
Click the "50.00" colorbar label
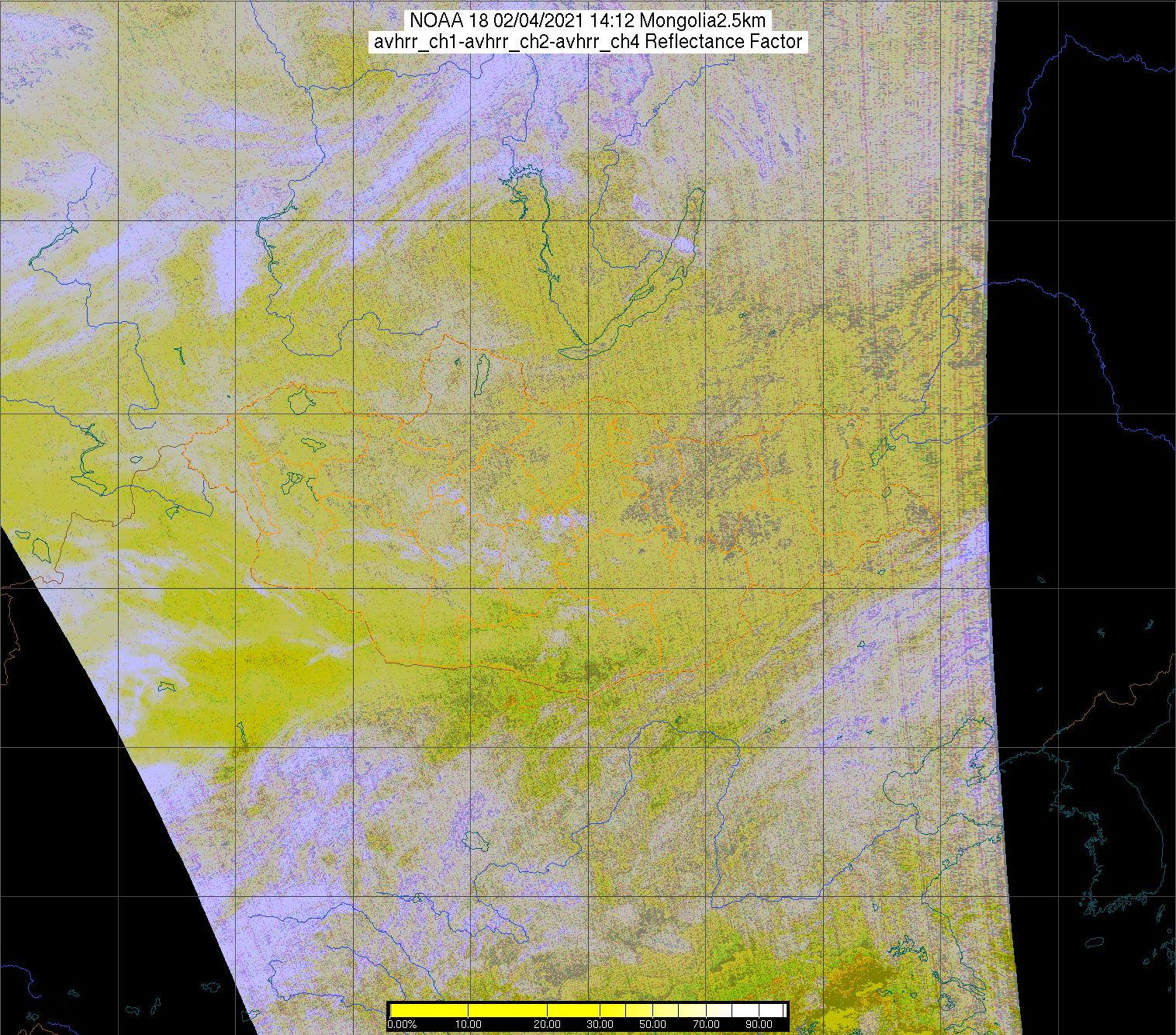point(653,1024)
